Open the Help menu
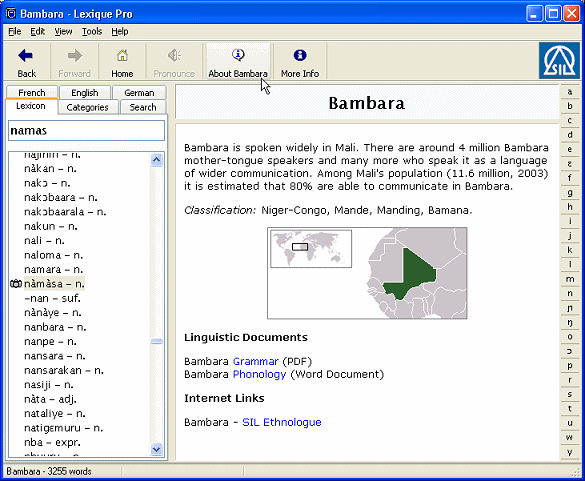This screenshot has width=585, height=481. click(x=120, y=32)
